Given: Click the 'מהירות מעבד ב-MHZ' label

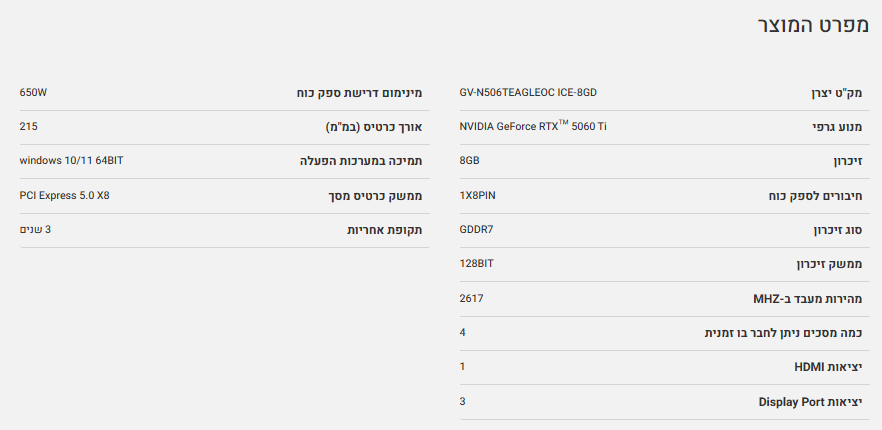Looking at the screenshot, I should (808, 298).
